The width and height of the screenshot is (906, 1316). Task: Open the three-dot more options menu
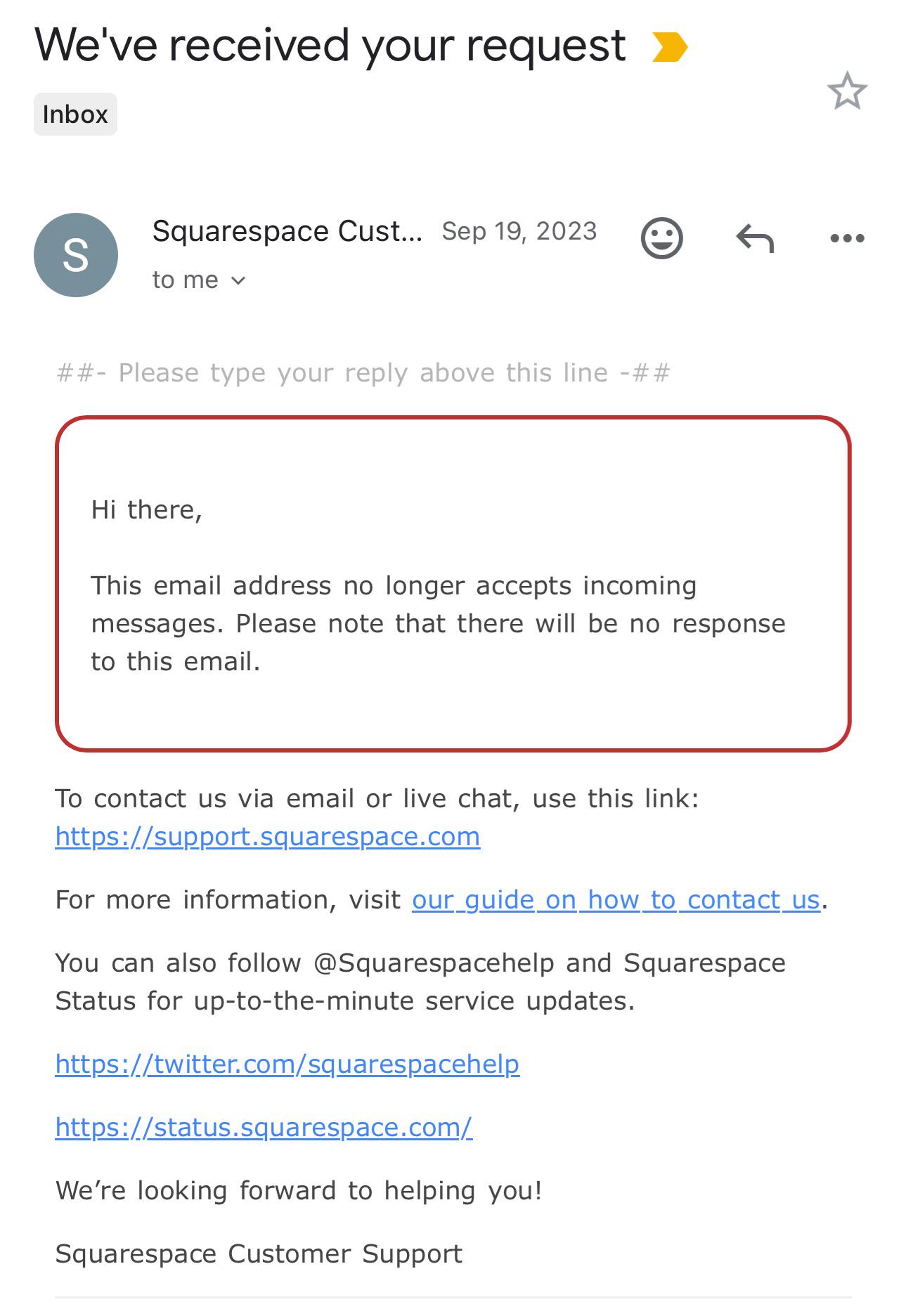(846, 239)
